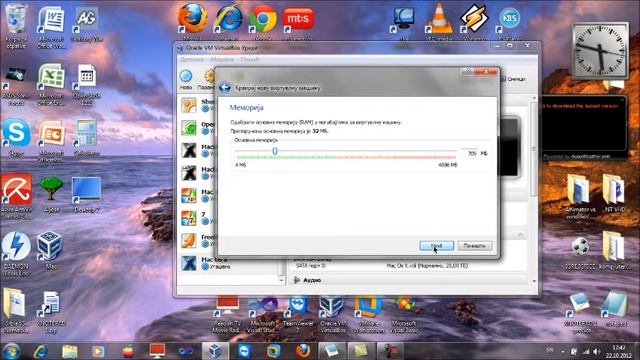Screen dimensions: 640x360
Task: Focus the memory size MB input field
Action: click(470, 153)
